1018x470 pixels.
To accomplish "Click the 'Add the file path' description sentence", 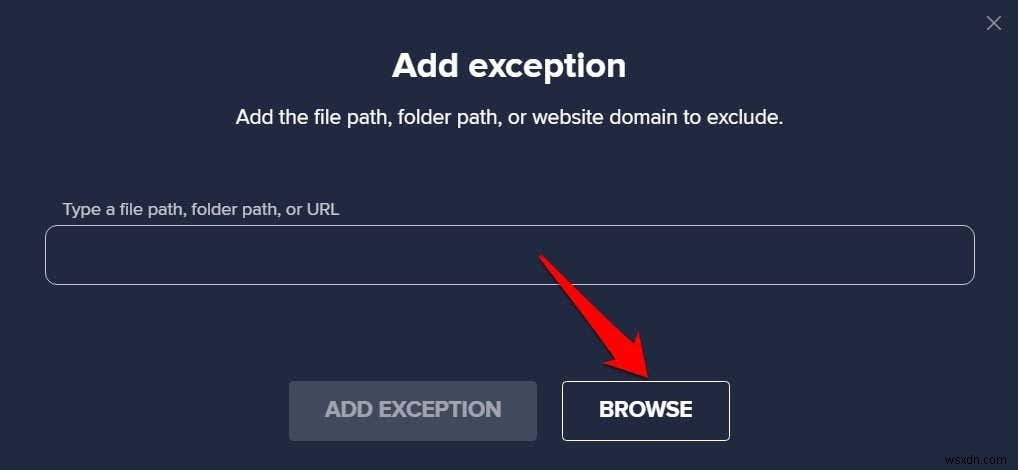I will 510,118.
